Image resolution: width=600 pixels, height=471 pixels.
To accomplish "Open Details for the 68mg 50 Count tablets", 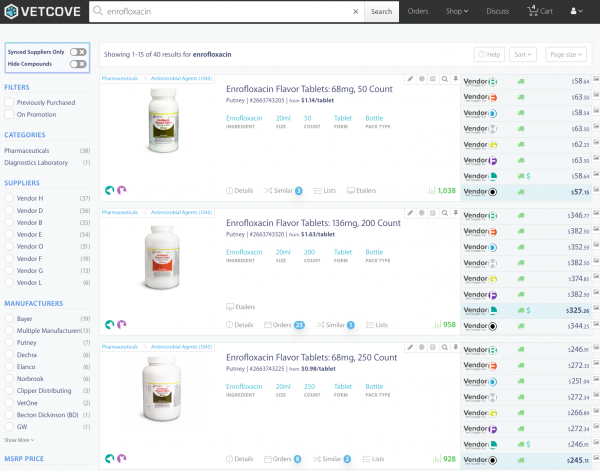I will [240, 190].
